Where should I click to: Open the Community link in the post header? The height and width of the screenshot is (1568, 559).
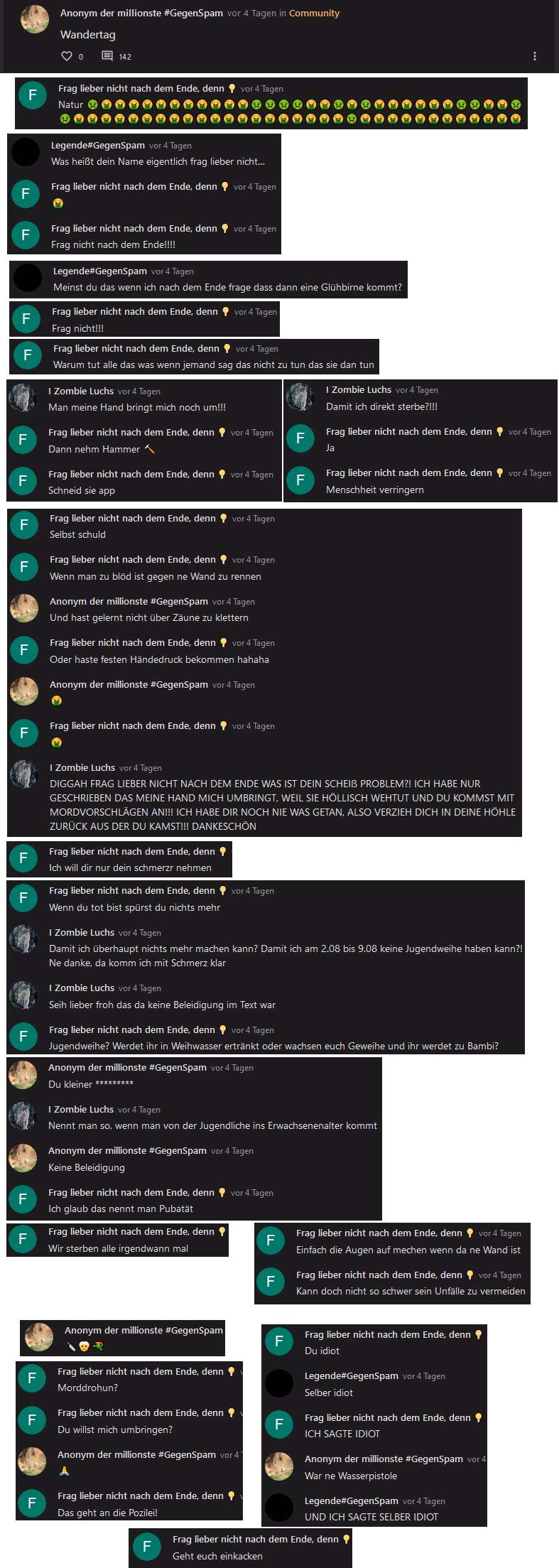(314, 13)
